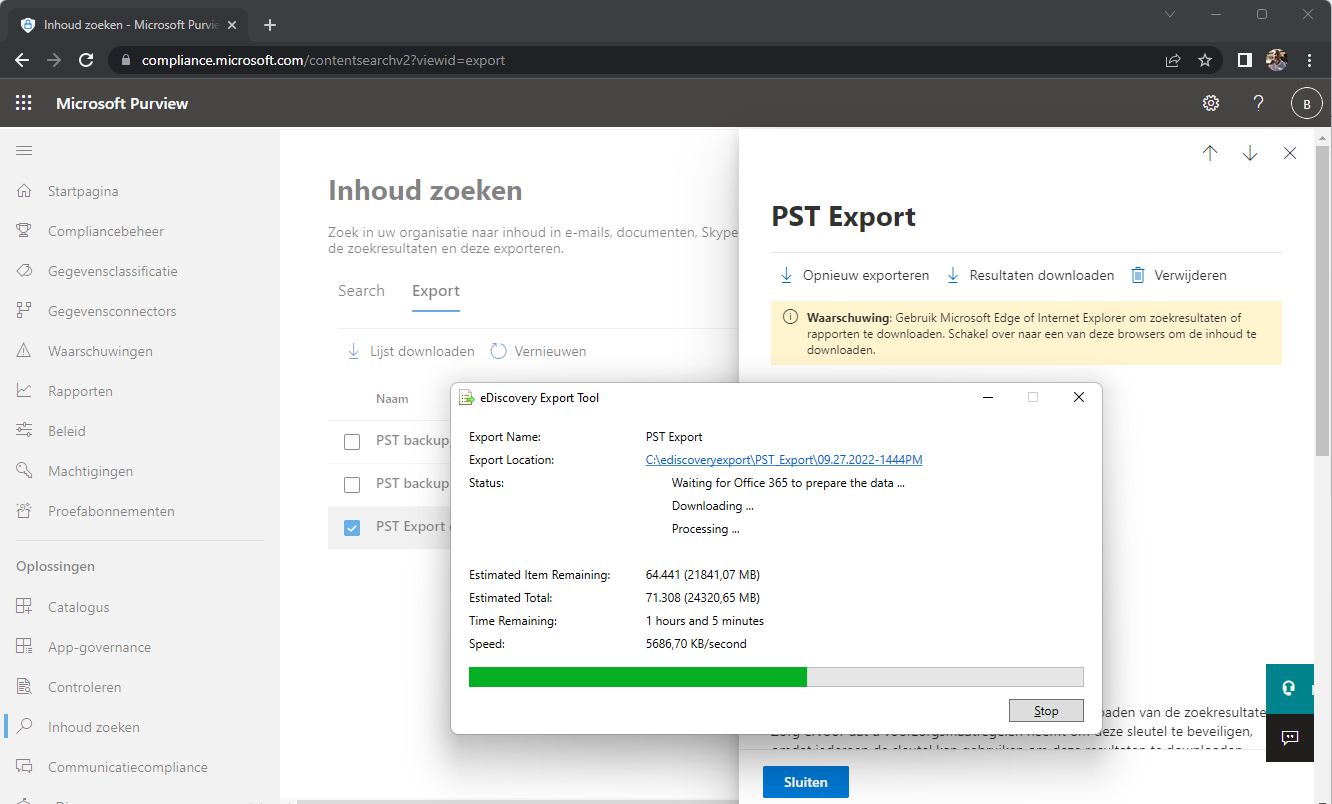This screenshot has height=804, width=1332.
Task: Switch to the Search tab
Action: (361, 290)
